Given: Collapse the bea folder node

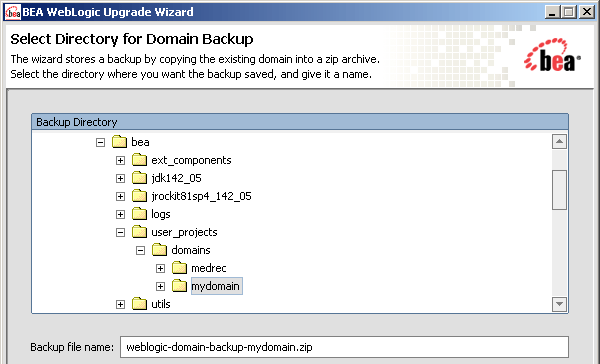Looking at the screenshot, I should [100, 142].
